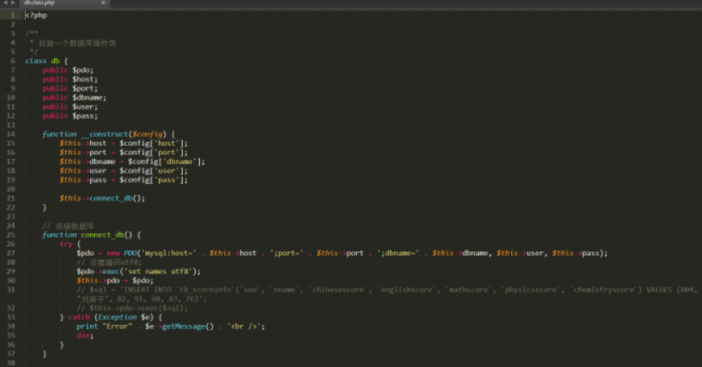The height and width of the screenshot is (367, 702).
Task: Click 'public $pdo;' property line
Action: tap(68, 70)
